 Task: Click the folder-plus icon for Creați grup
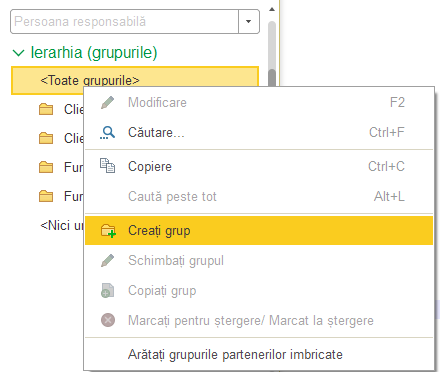coord(108,231)
